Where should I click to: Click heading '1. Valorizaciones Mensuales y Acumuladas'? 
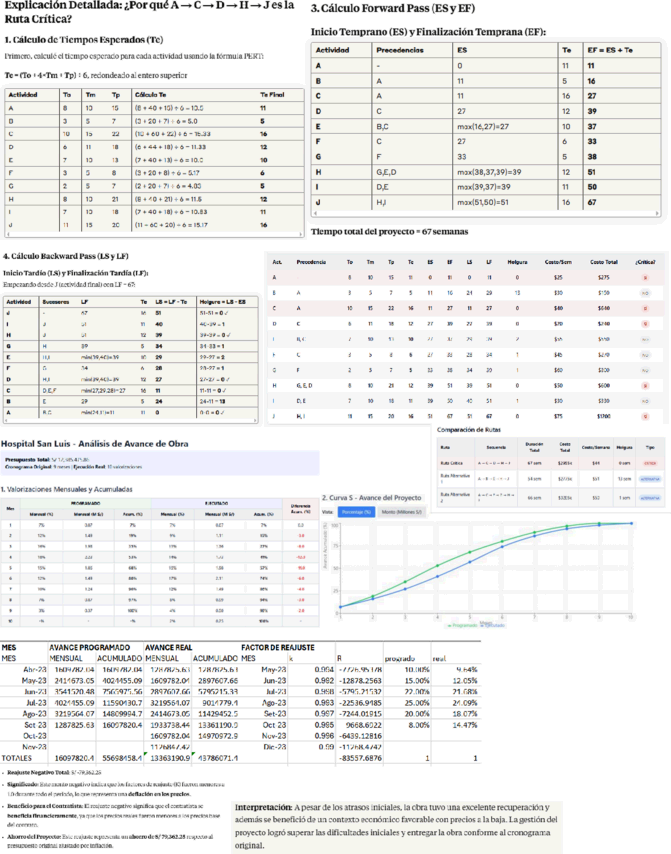[x=66, y=489]
